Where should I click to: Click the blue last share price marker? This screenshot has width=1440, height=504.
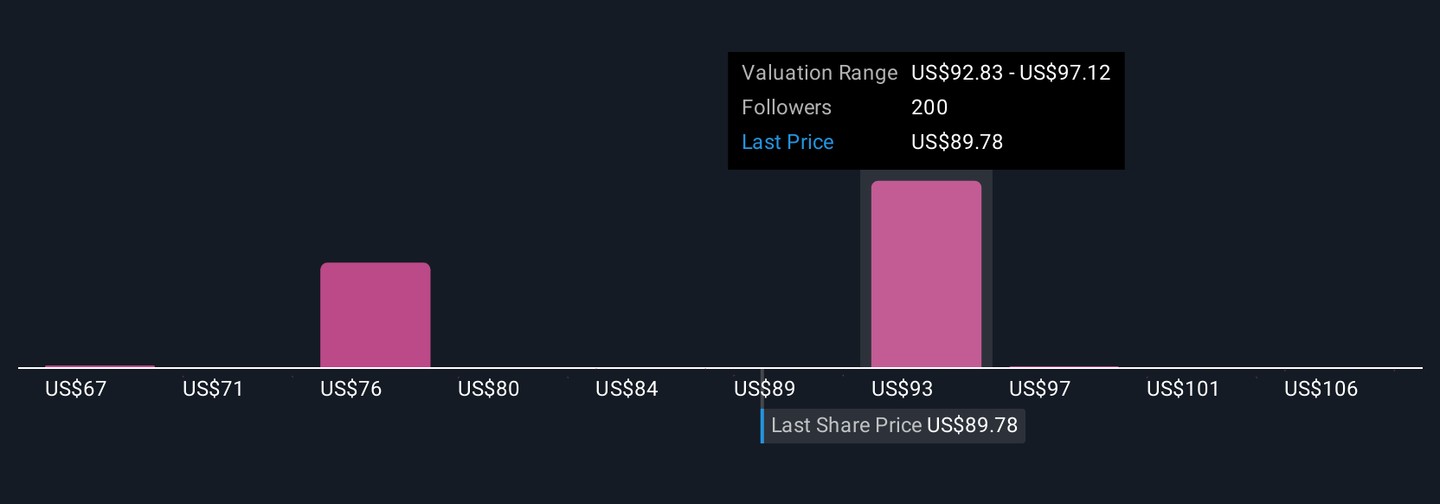[x=762, y=425]
